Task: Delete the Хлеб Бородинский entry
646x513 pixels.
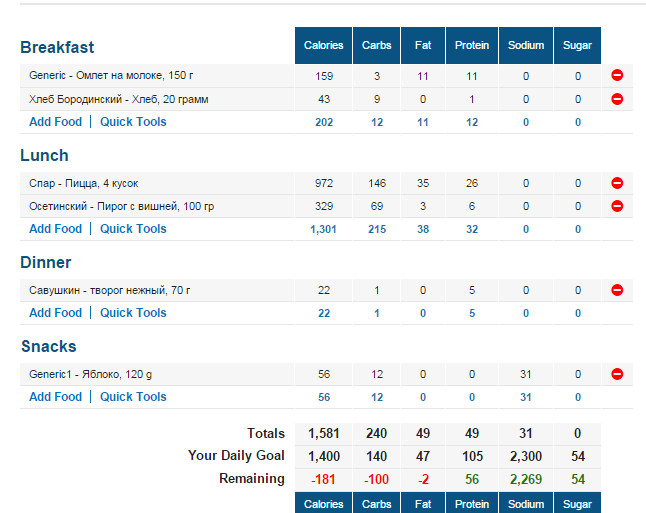Action: (x=617, y=99)
